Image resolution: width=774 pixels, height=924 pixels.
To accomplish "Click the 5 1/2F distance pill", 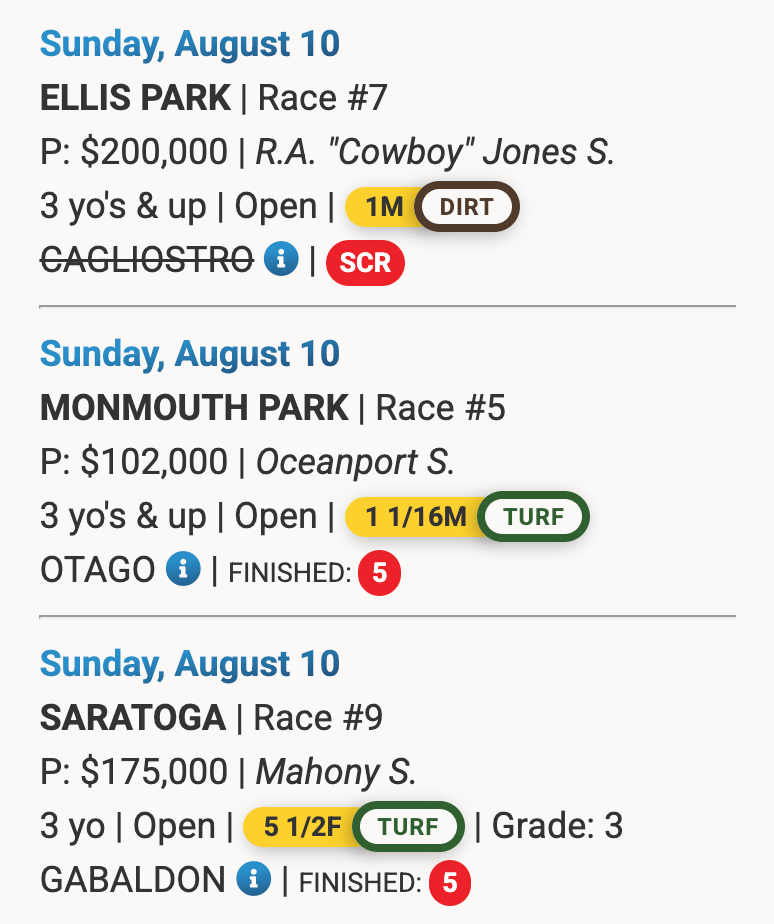I will pos(300,828).
